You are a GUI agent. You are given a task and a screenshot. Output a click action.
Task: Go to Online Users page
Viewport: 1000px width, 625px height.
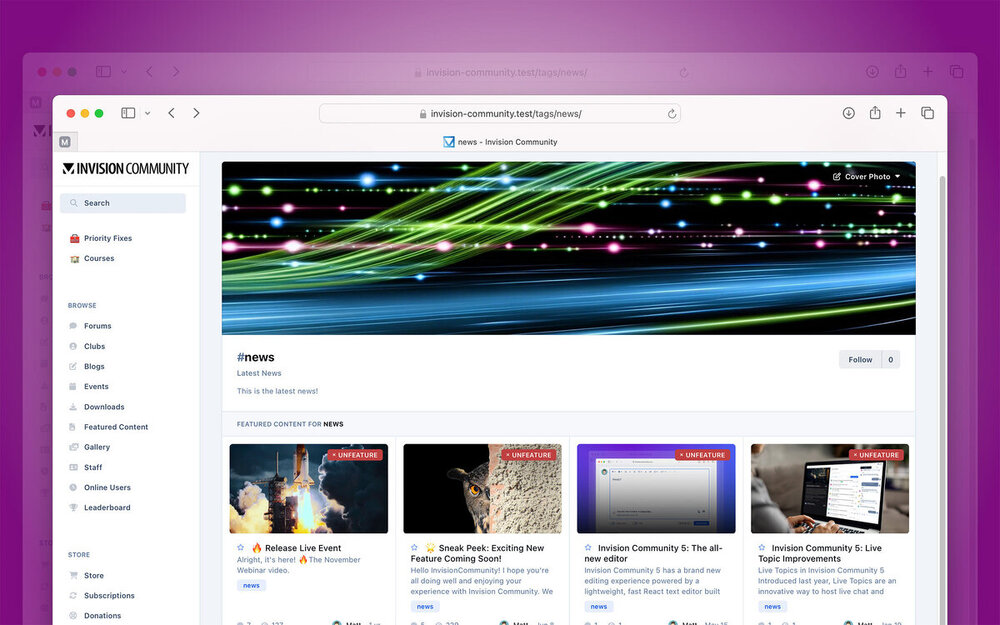click(x=107, y=488)
